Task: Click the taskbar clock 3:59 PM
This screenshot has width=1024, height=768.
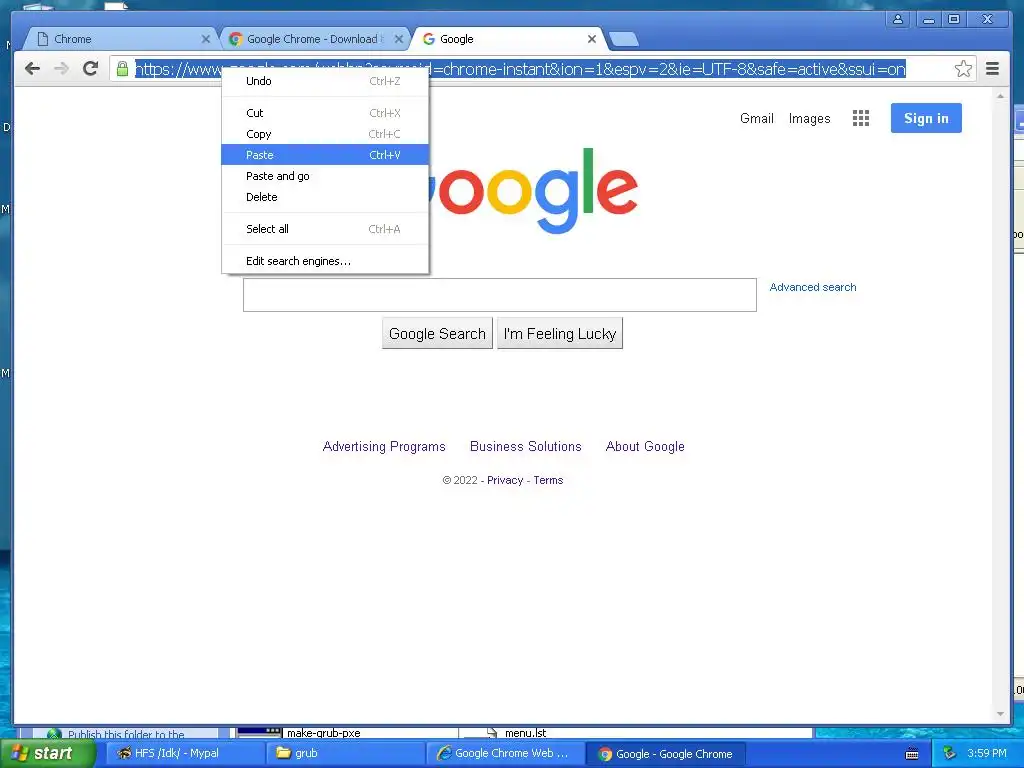Action: 987,753
